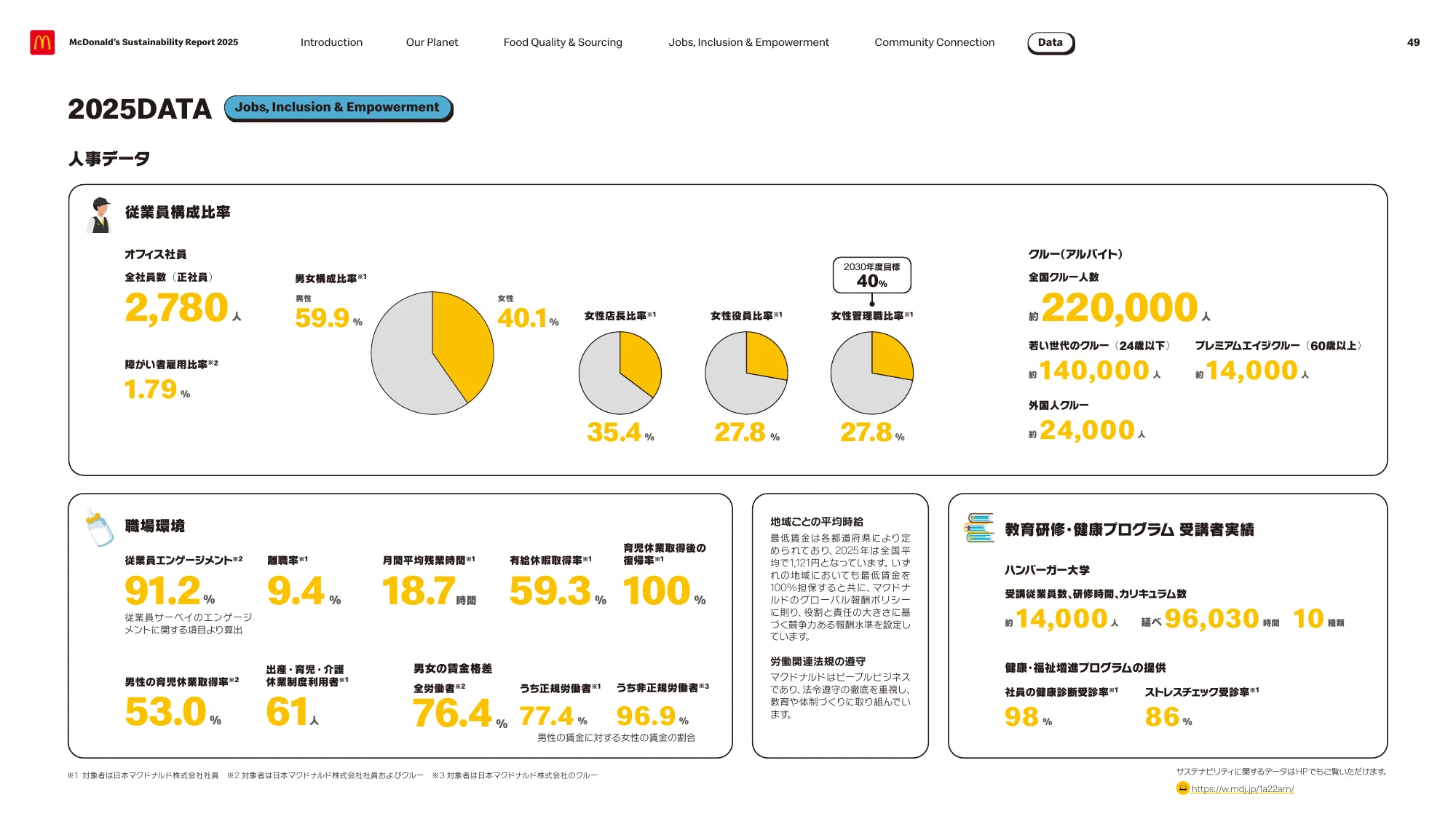The width and height of the screenshot is (1456, 819).
Task: Click the blue Jobs, Inclusion & Empowerment badge
Action: tap(338, 108)
